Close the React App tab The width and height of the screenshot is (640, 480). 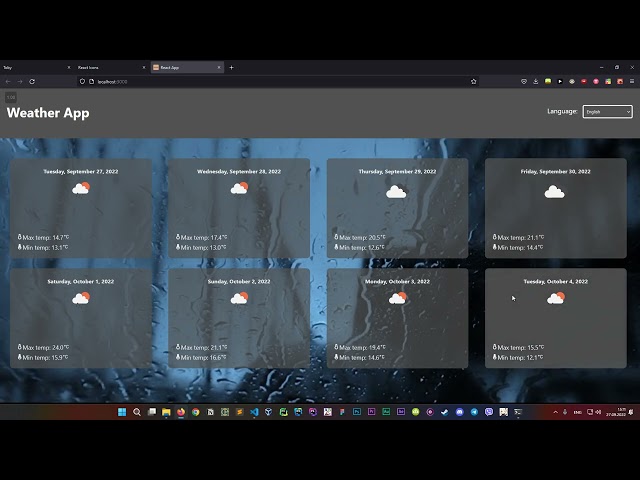click(219, 67)
